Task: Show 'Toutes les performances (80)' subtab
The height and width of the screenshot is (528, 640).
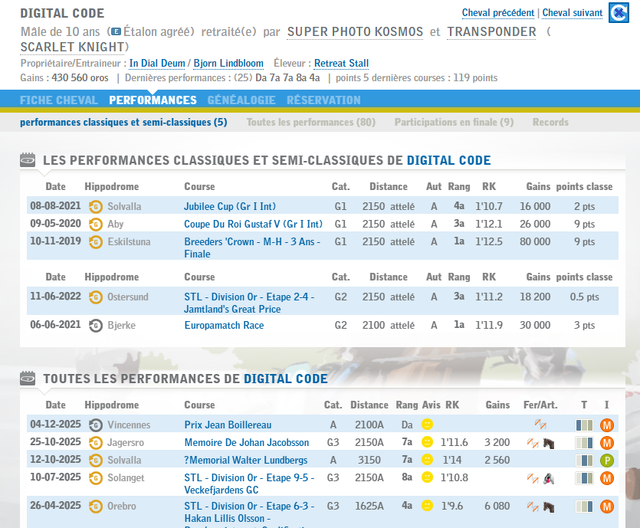Action: click(310, 122)
